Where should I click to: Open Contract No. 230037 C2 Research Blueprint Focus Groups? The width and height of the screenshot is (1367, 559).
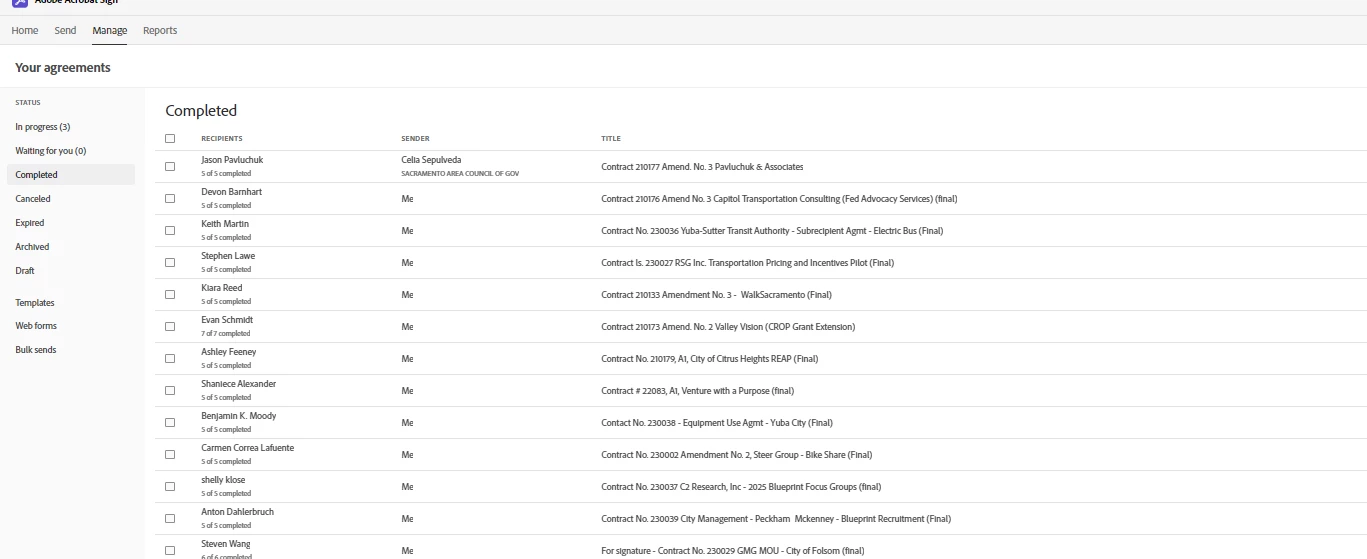pos(741,487)
